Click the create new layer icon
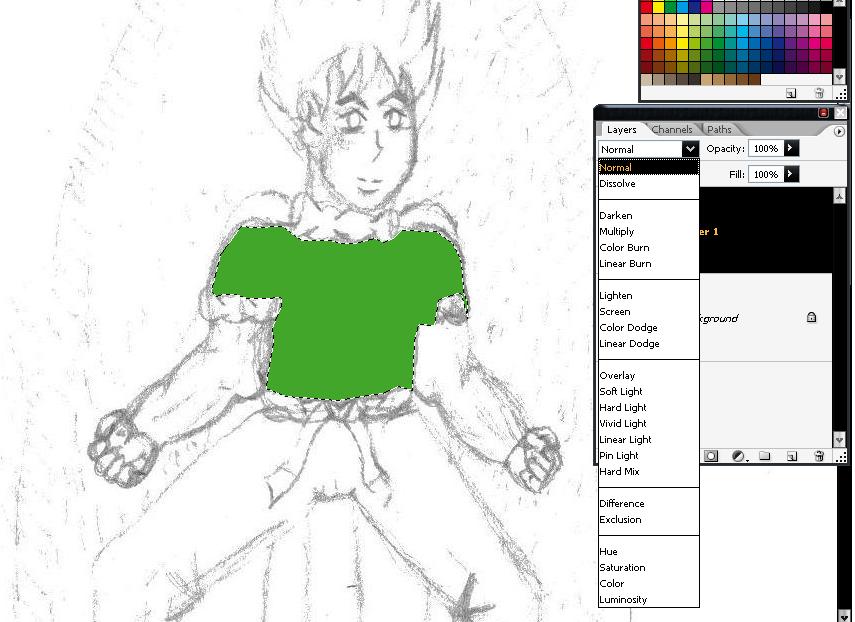 click(791, 456)
